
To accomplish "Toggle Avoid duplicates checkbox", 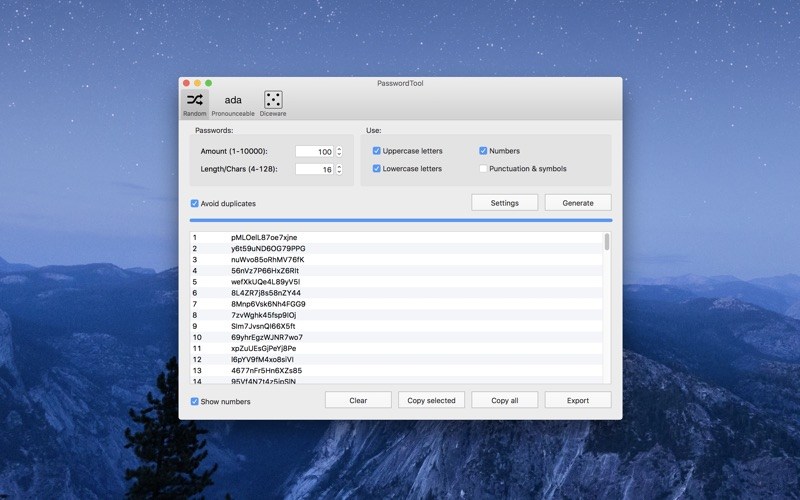I will point(195,203).
